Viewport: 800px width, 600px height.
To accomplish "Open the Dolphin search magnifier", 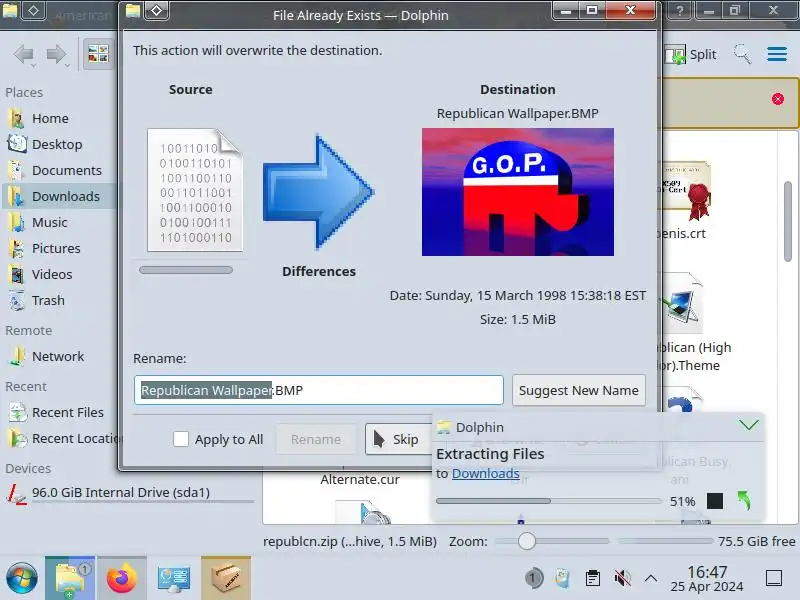I will tap(742, 54).
